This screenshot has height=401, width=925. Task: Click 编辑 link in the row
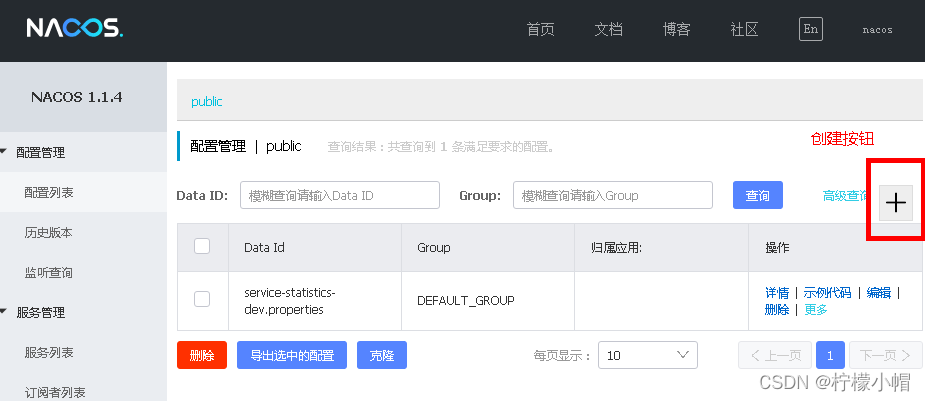tap(878, 292)
